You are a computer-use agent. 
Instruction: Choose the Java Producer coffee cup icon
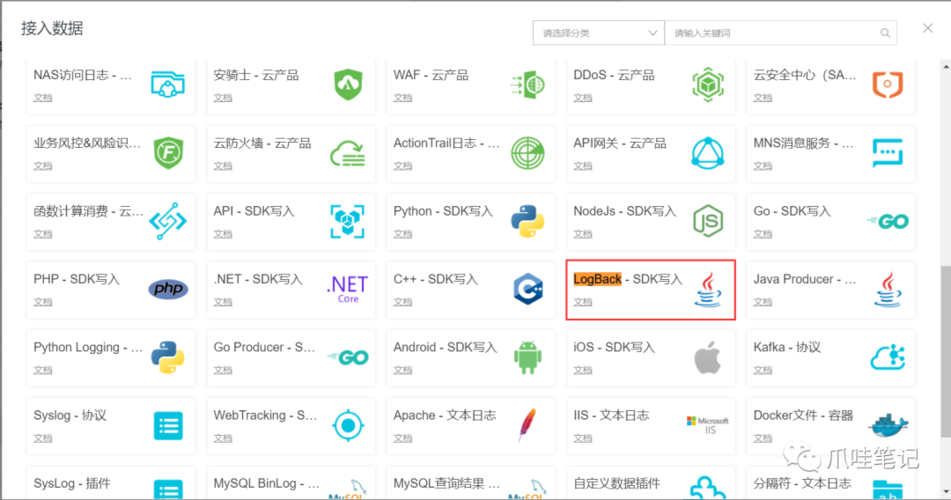(888, 289)
